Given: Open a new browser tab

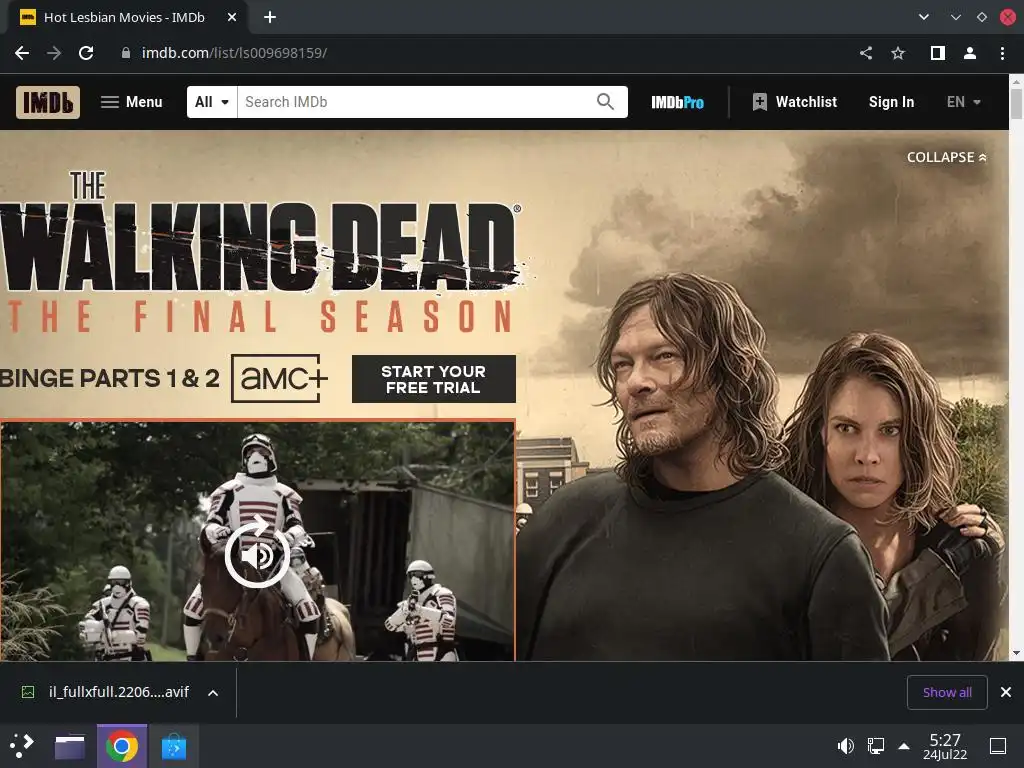Looking at the screenshot, I should (270, 18).
